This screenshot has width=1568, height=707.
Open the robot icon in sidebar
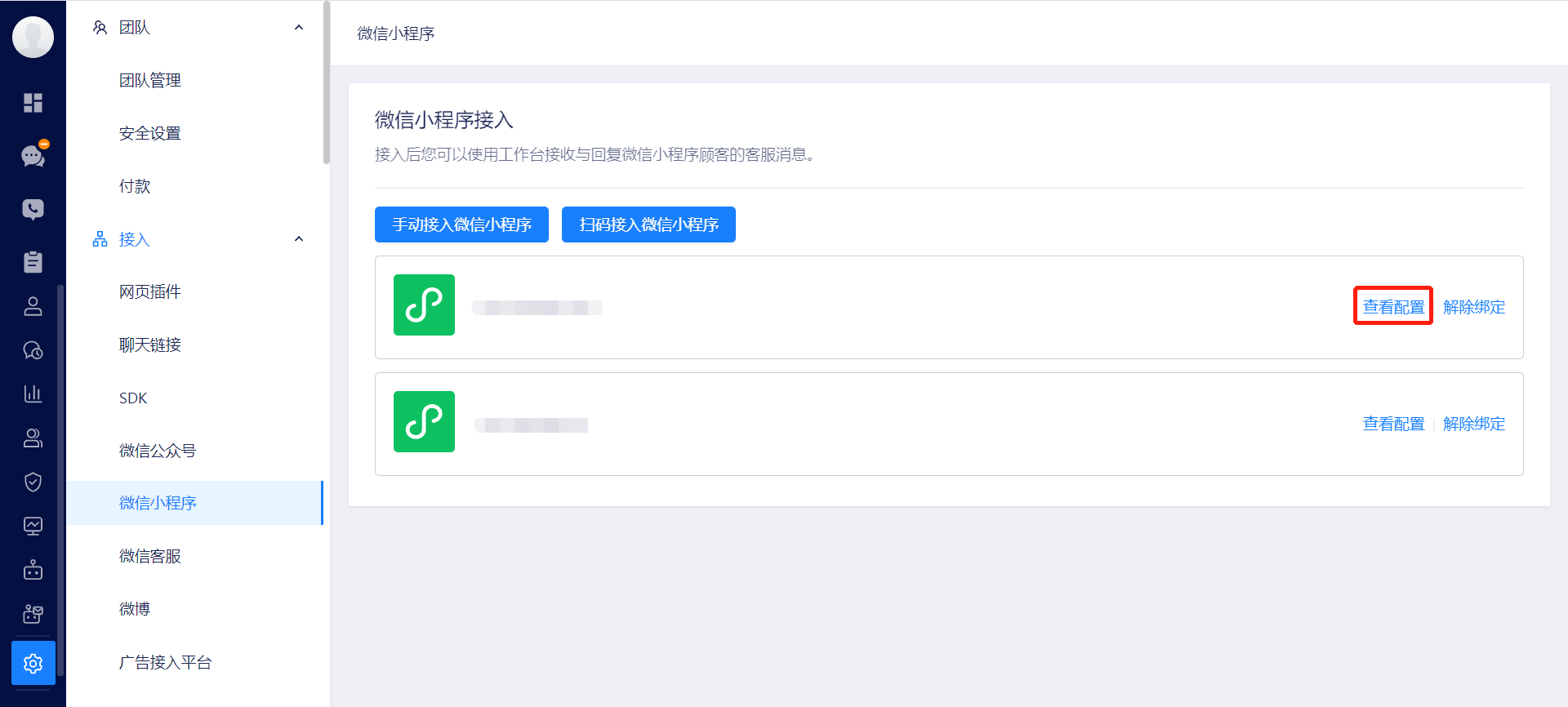(x=33, y=570)
